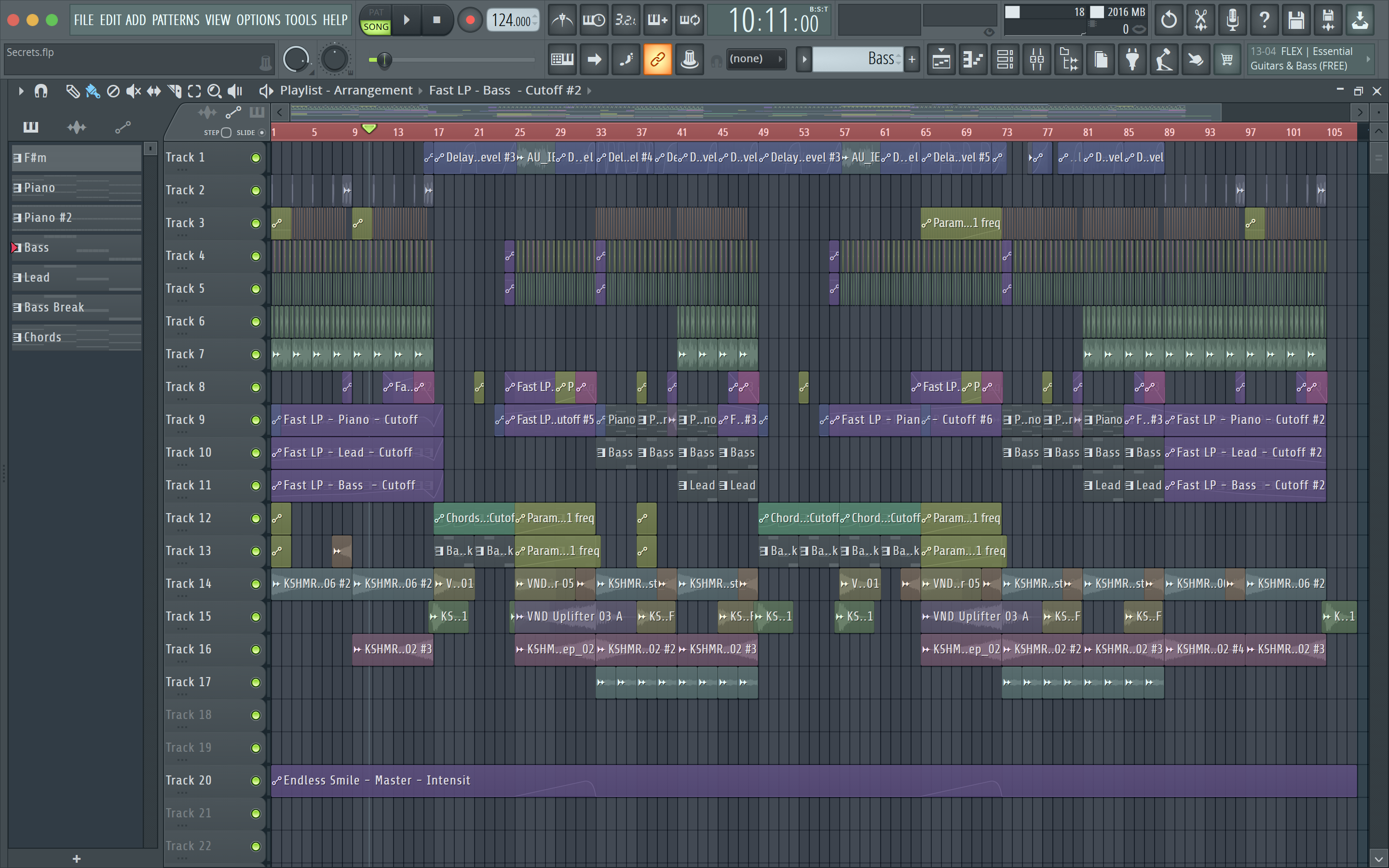1389x868 pixels.
Task: Select the slice tool in playlist
Action: pos(174,91)
